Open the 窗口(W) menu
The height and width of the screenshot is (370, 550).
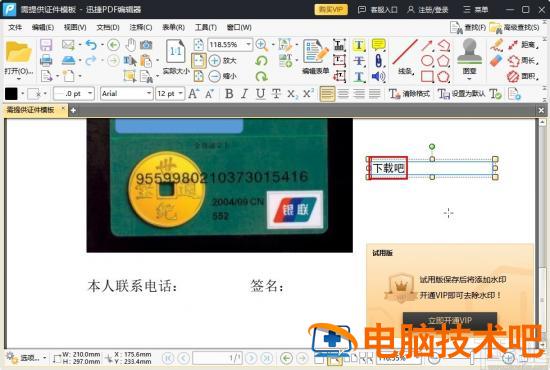click(x=239, y=27)
